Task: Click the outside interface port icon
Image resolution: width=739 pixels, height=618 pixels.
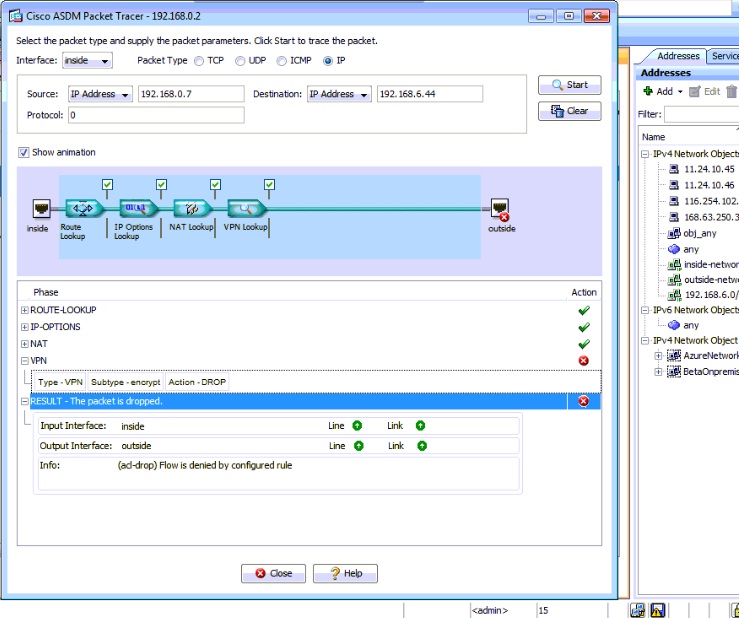Action: click(500, 209)
